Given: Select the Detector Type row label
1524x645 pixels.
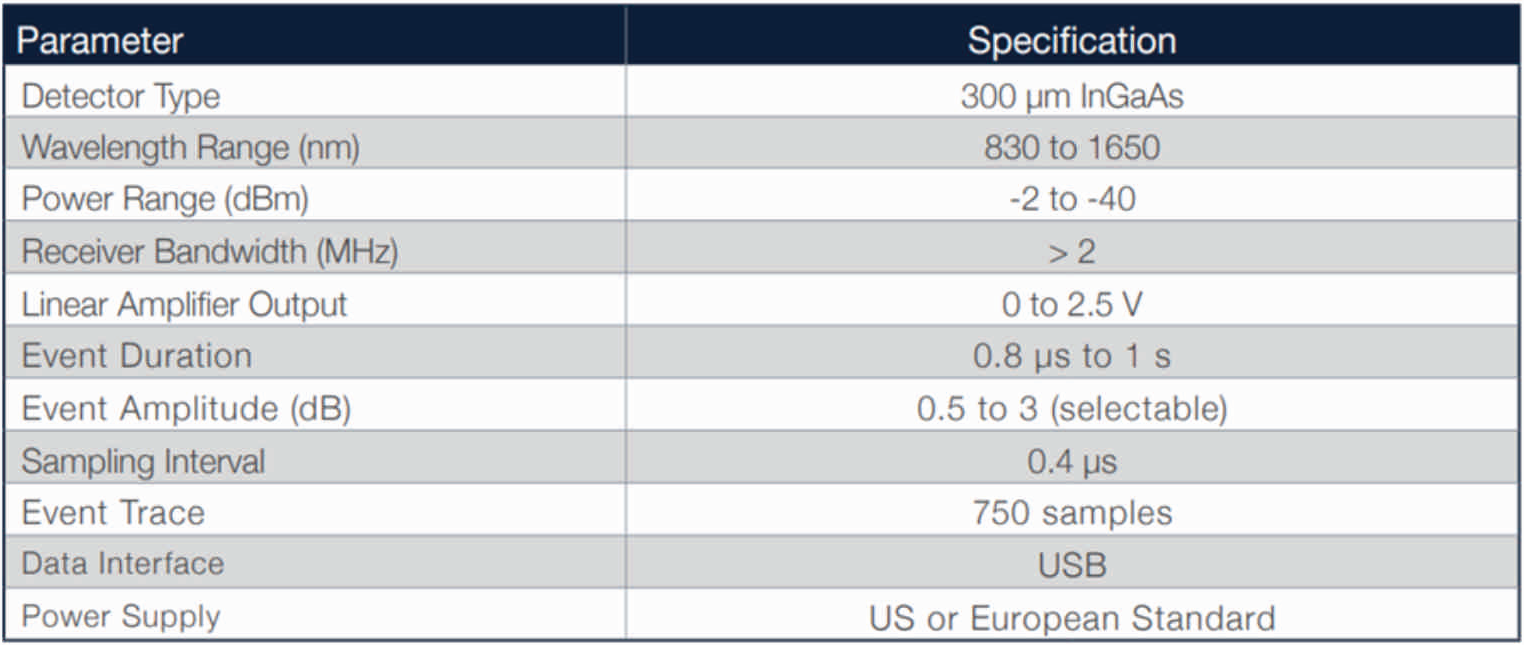Looking at the screenshot, I should (x=120, y=96).
